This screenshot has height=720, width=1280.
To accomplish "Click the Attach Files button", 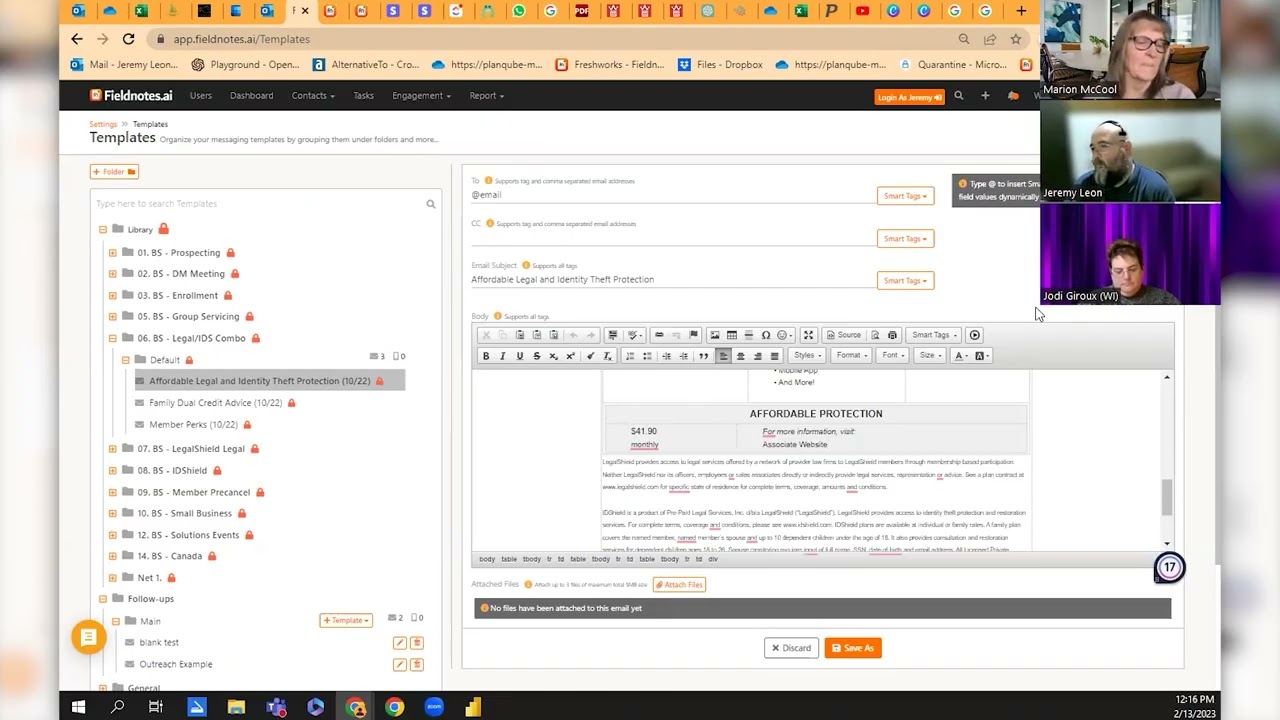I will tap(679, 584).
